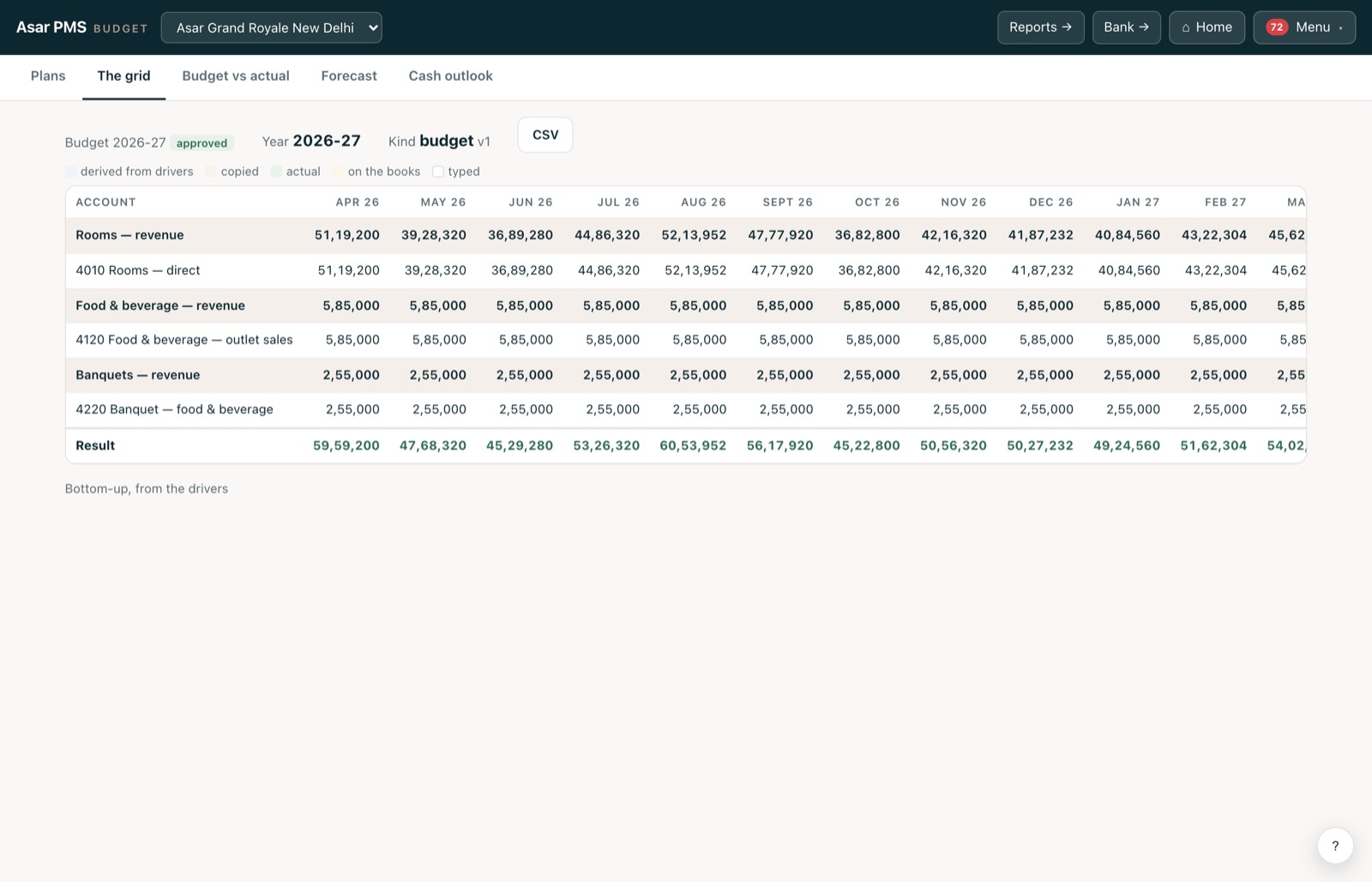1372x882 pixels.
Task: Switch to the Forecast tab
Action: pos(349,76)
